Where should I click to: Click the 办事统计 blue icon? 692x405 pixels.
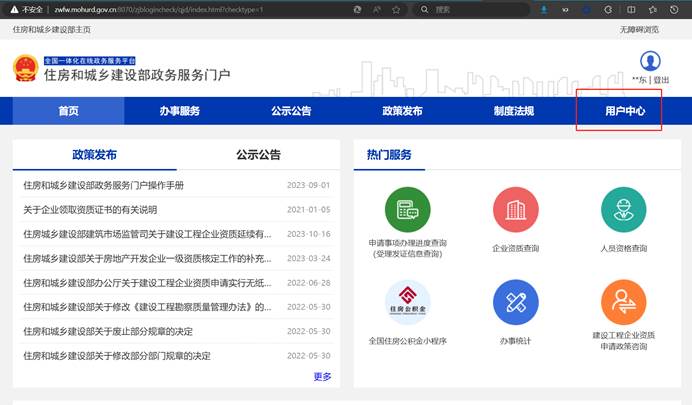tap(516, 303)
